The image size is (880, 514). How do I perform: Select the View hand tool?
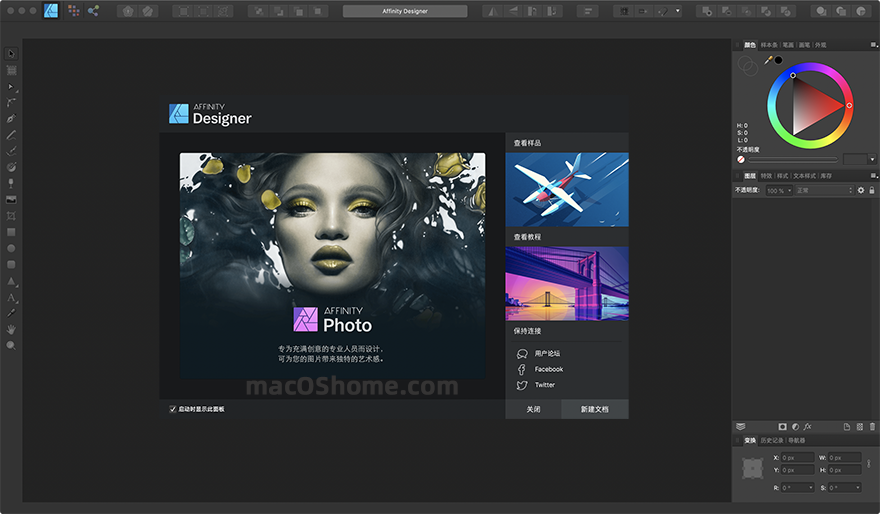pyautogui.click(x=11, y=329)
